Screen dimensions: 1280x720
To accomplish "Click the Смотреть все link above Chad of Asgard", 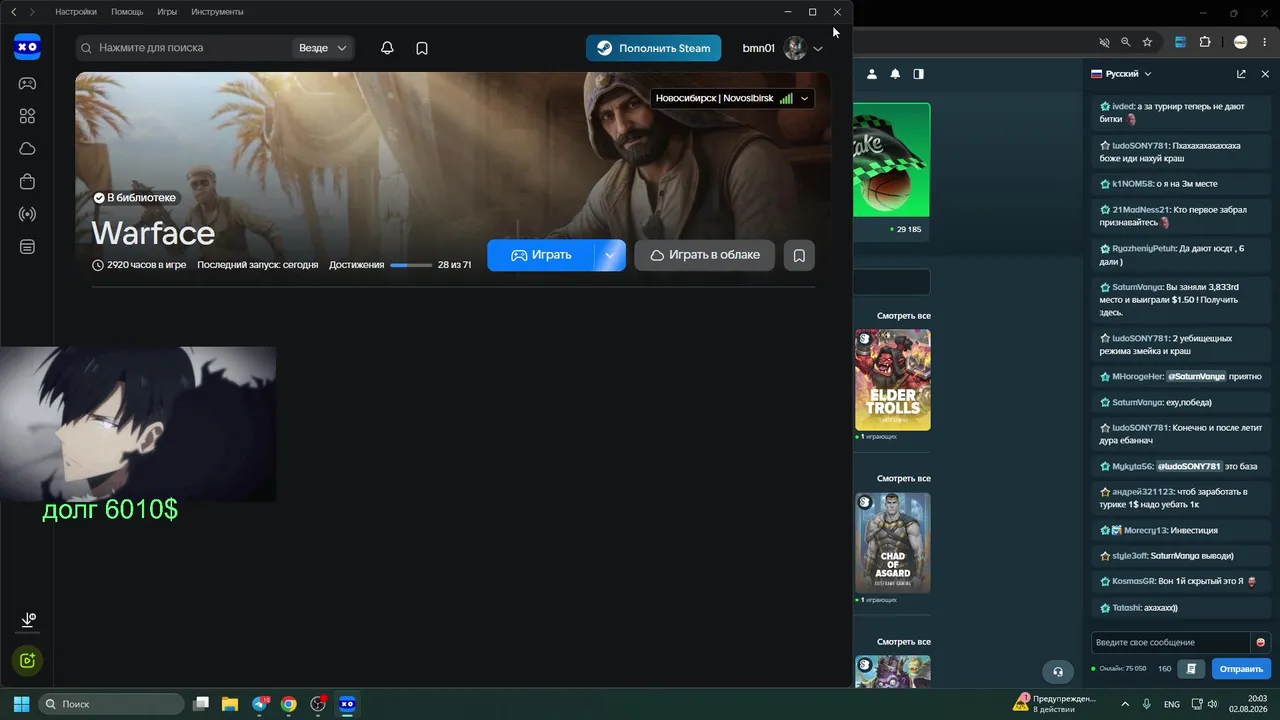I will click(x=904, y=479).
